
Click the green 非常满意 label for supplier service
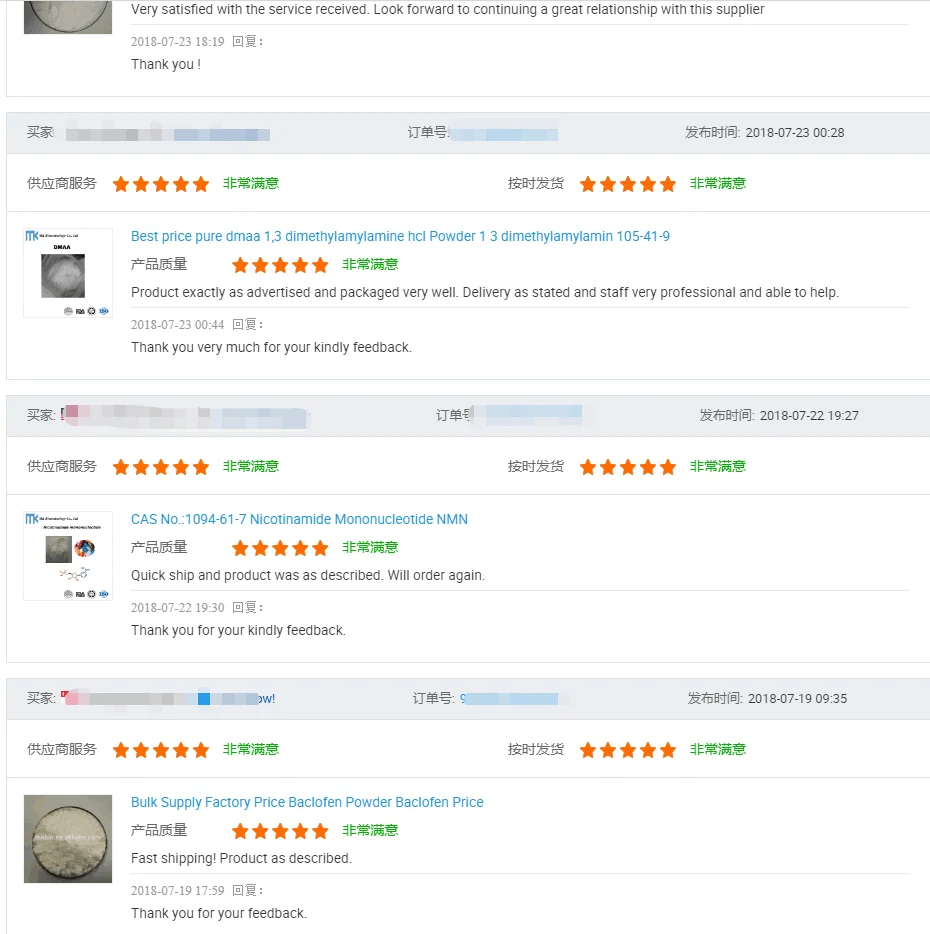click(x=250, y=184)
